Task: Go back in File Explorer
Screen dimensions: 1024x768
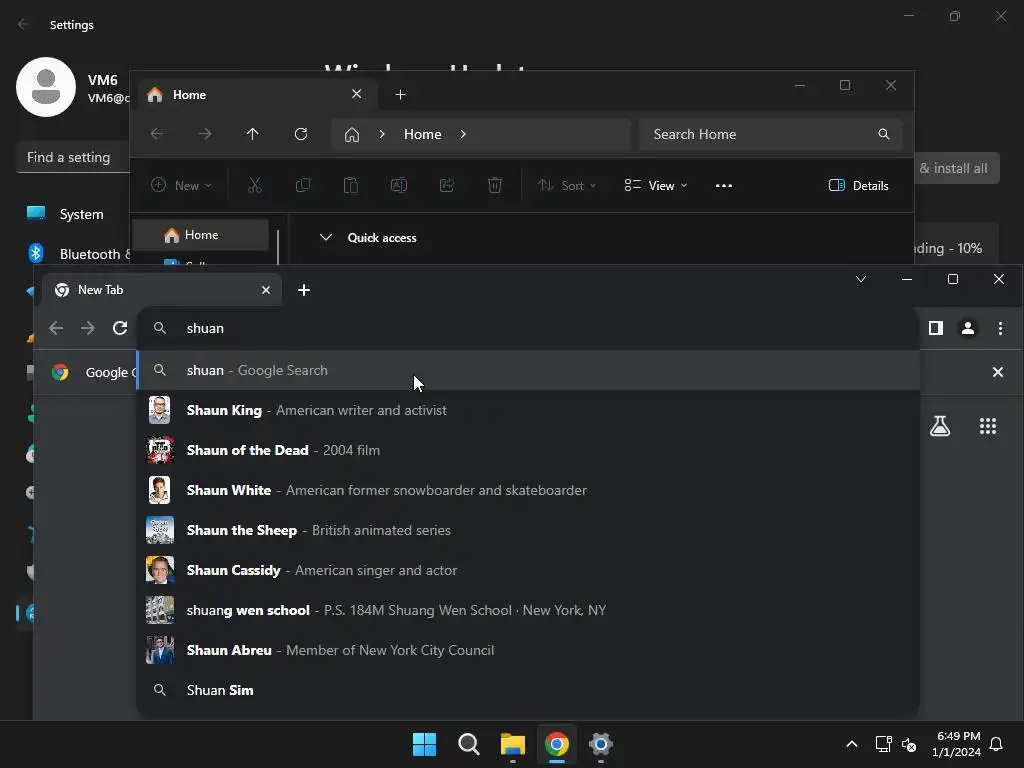Action: 157,134
